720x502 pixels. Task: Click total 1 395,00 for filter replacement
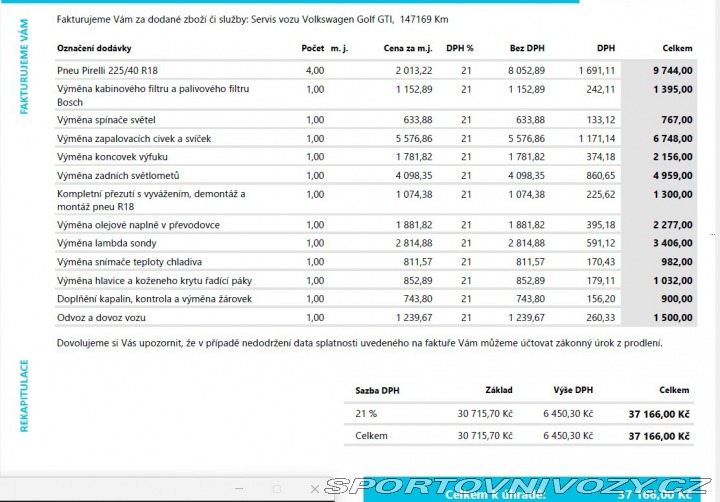pos(673,90)
